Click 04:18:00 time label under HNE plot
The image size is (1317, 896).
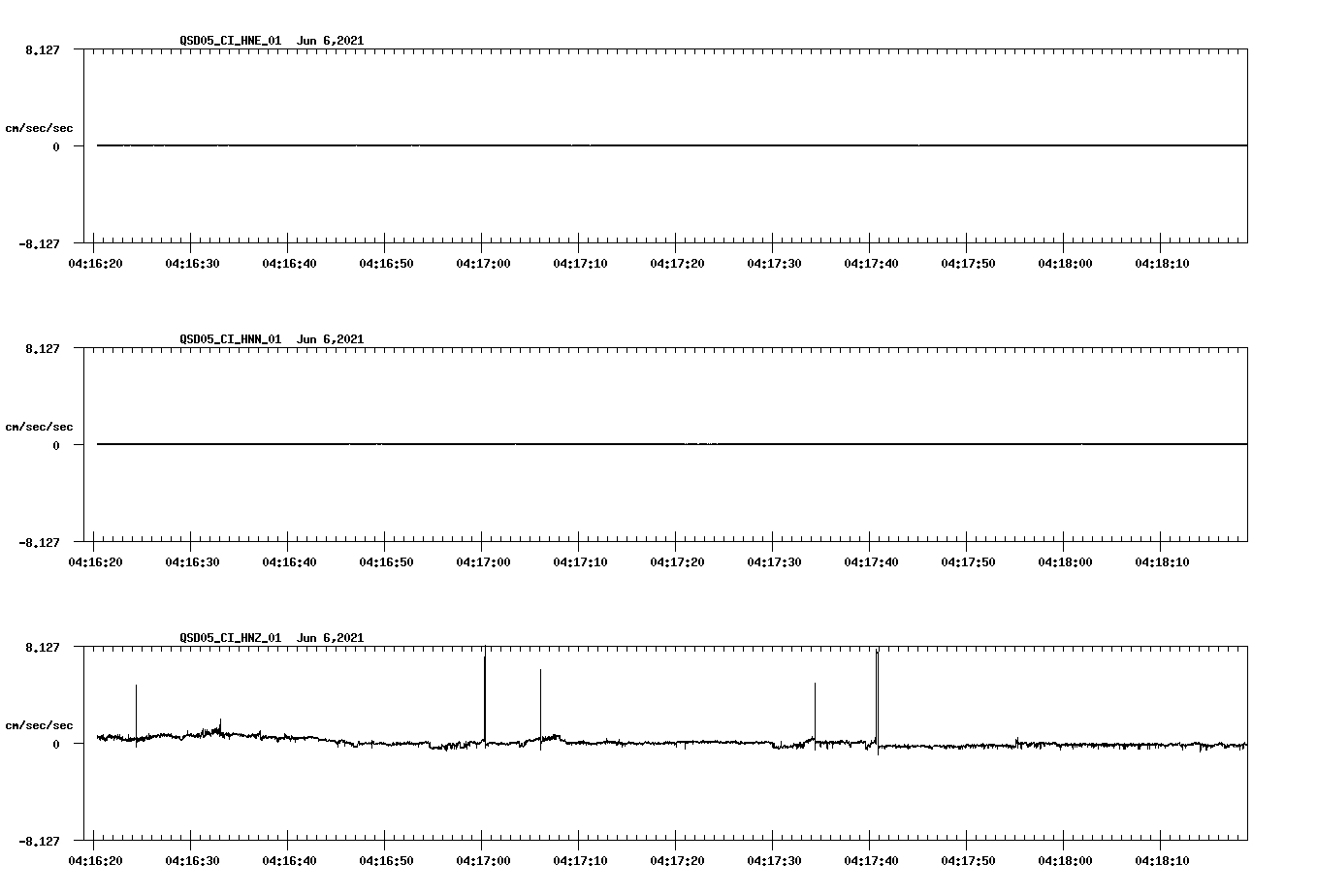[x=1065, y=264]
